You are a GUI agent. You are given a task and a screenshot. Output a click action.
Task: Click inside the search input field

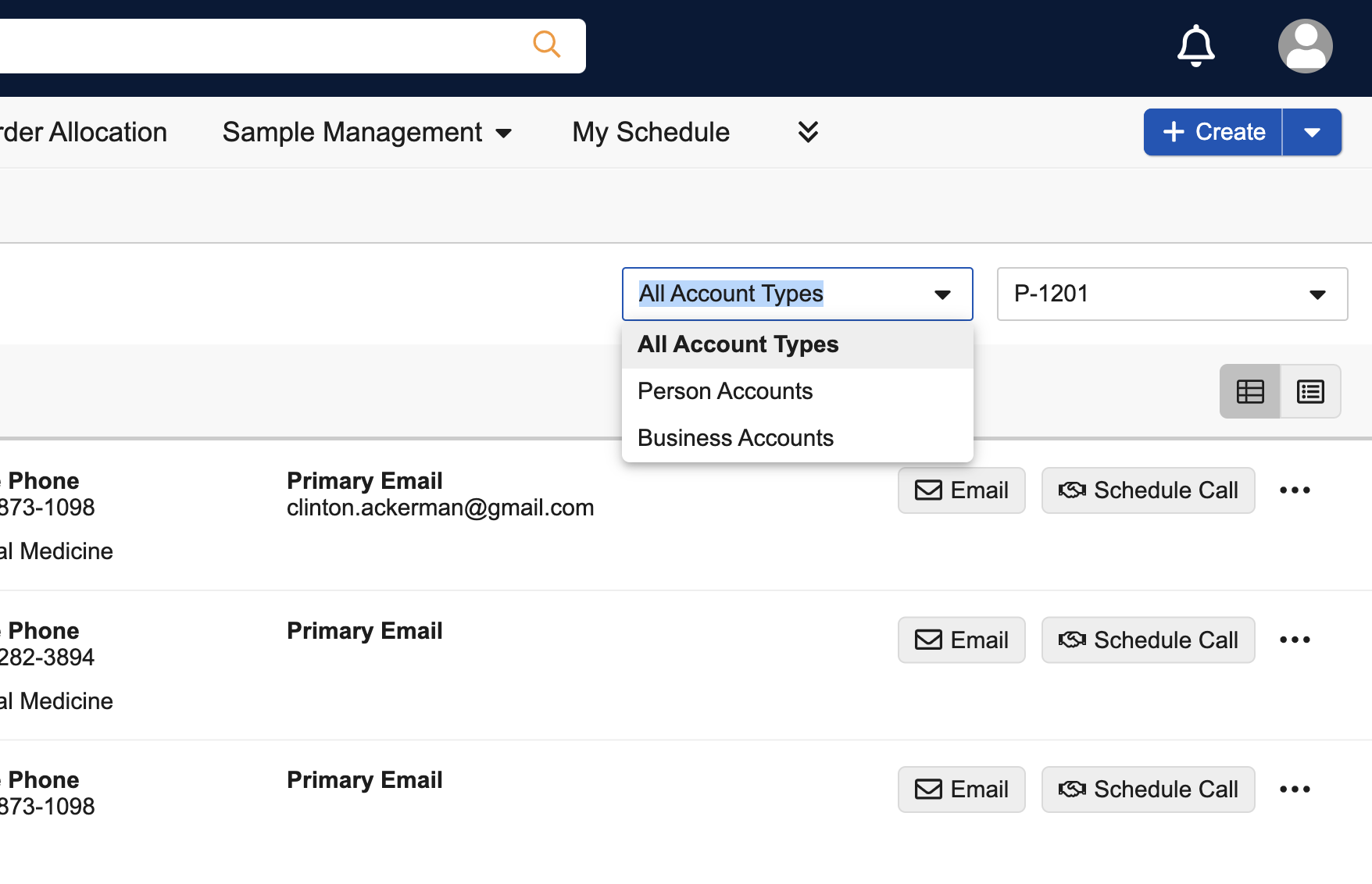pos(273,45)
